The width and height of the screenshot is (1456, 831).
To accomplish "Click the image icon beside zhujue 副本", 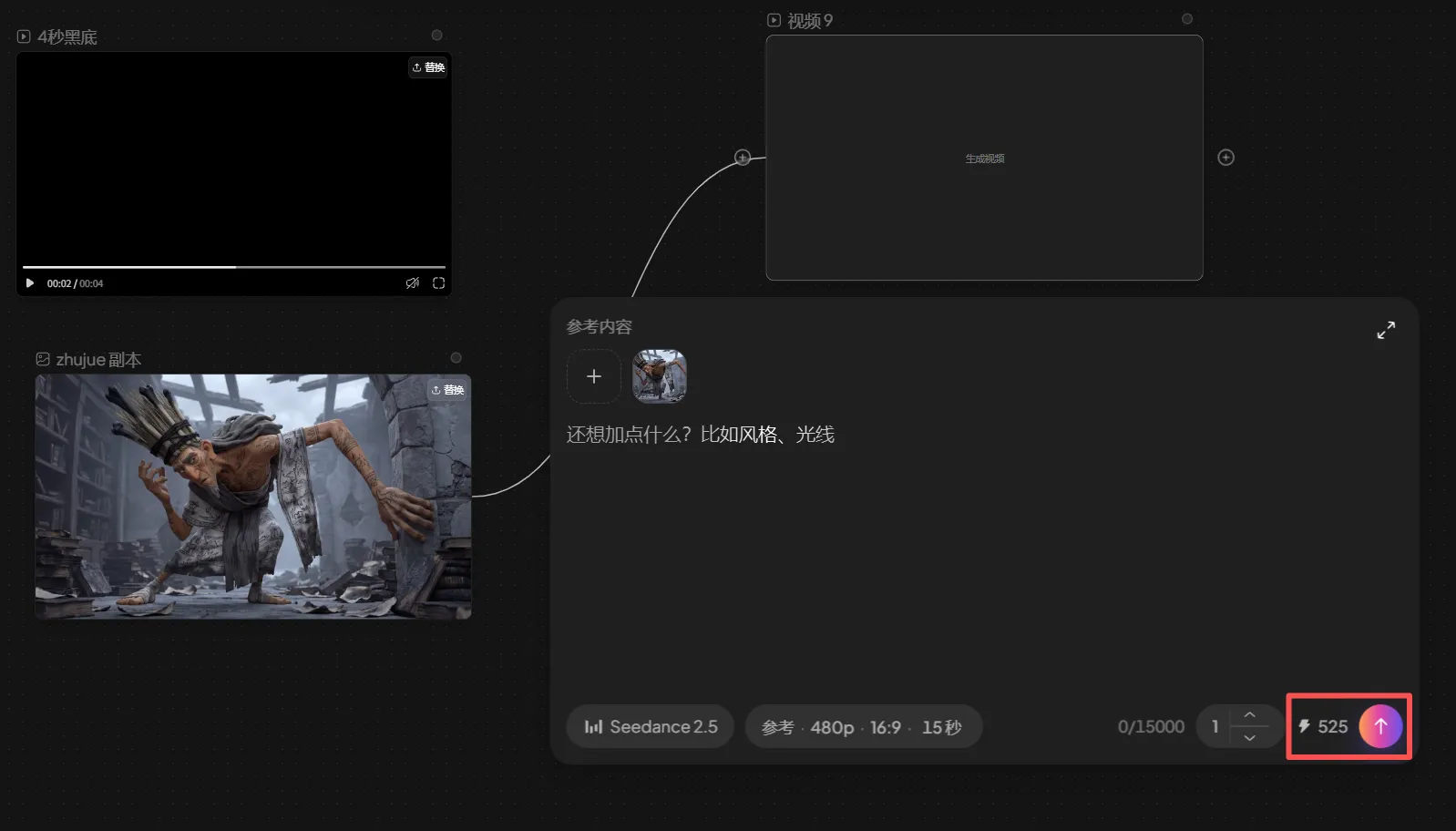I will pos(43,359).
